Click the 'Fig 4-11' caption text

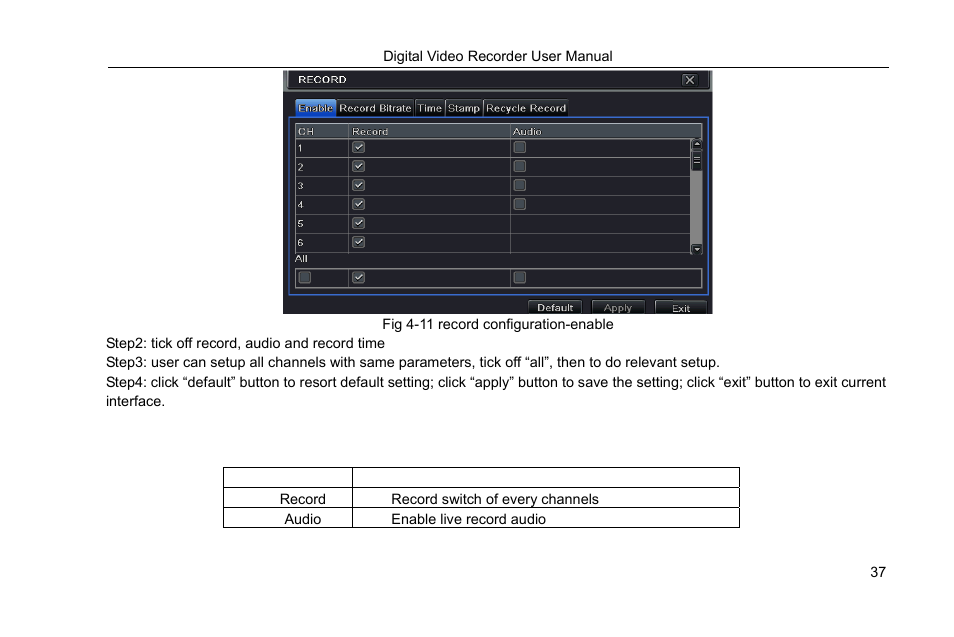coord(498,324)
